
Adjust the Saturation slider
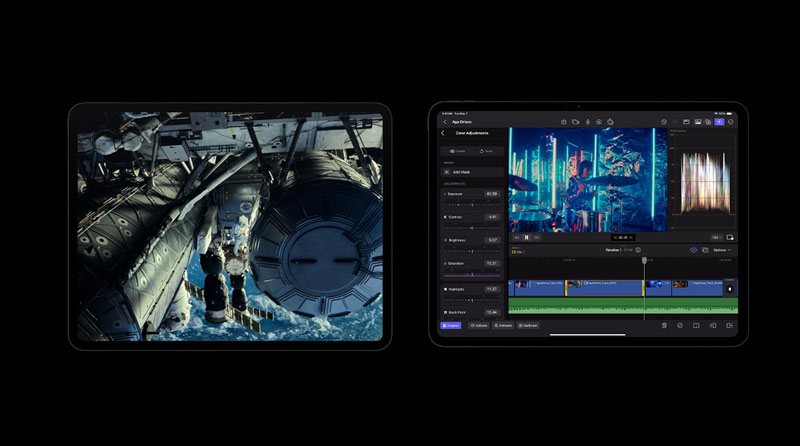472,275
